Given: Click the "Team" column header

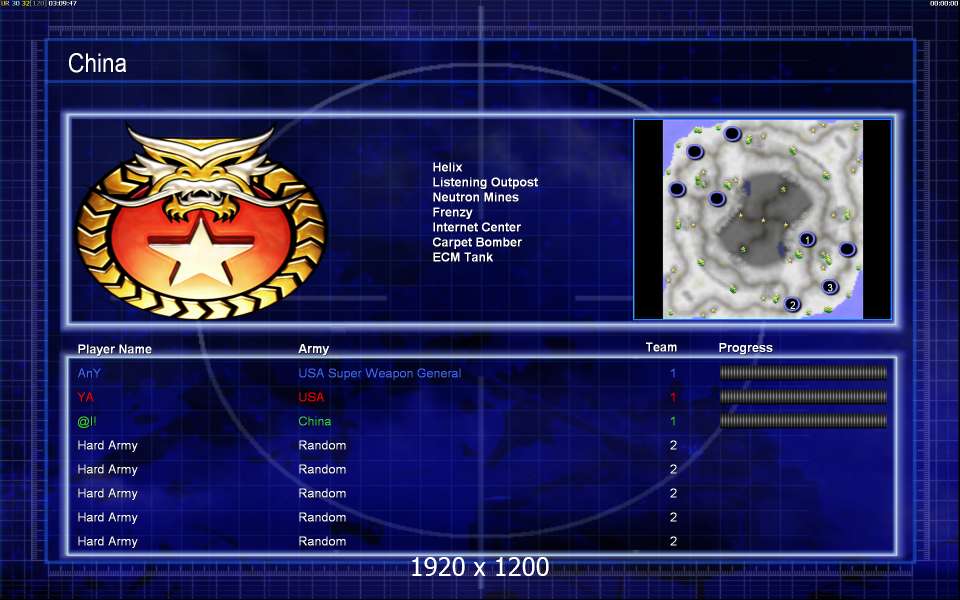Looking at the screenshot, I should pyautogui.click(x=661, y=347).
